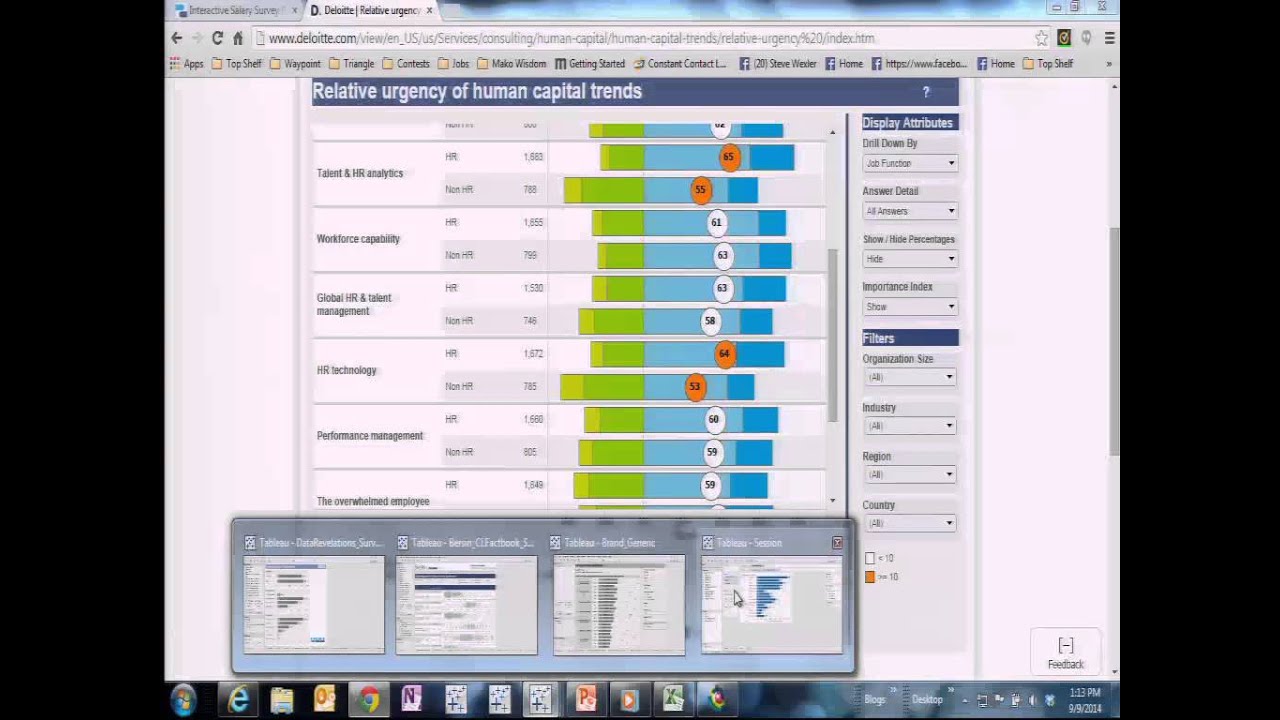Open the Windows Start orb
1280x720 pixels.
coord(183,700)
